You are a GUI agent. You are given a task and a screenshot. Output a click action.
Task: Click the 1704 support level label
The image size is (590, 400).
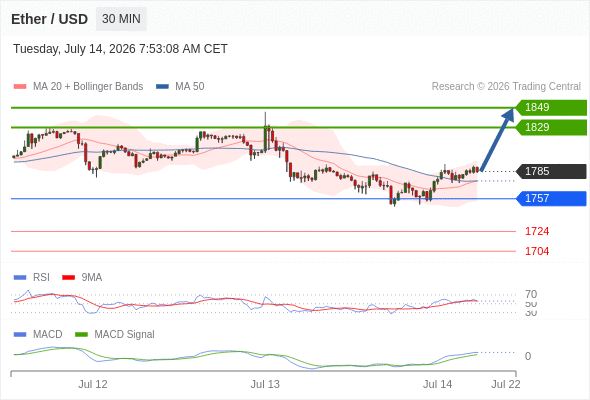click(537, 251)
